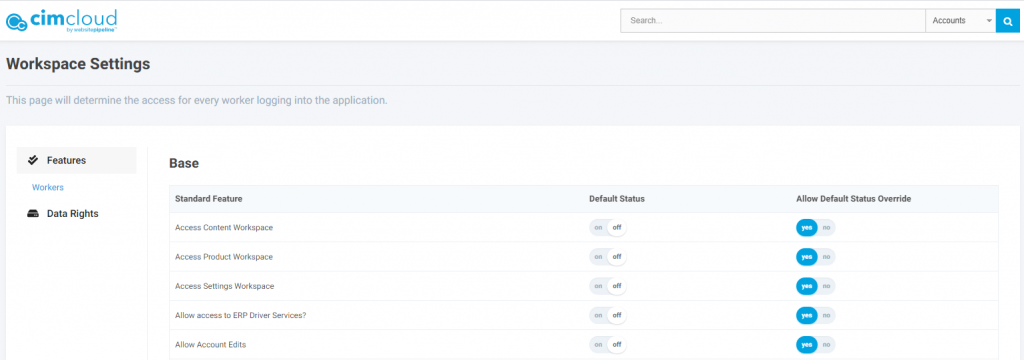Viewport: 1024px width, 360px height.
Task: Toggle override for Allow Account Edits
Action: point(816,344)
